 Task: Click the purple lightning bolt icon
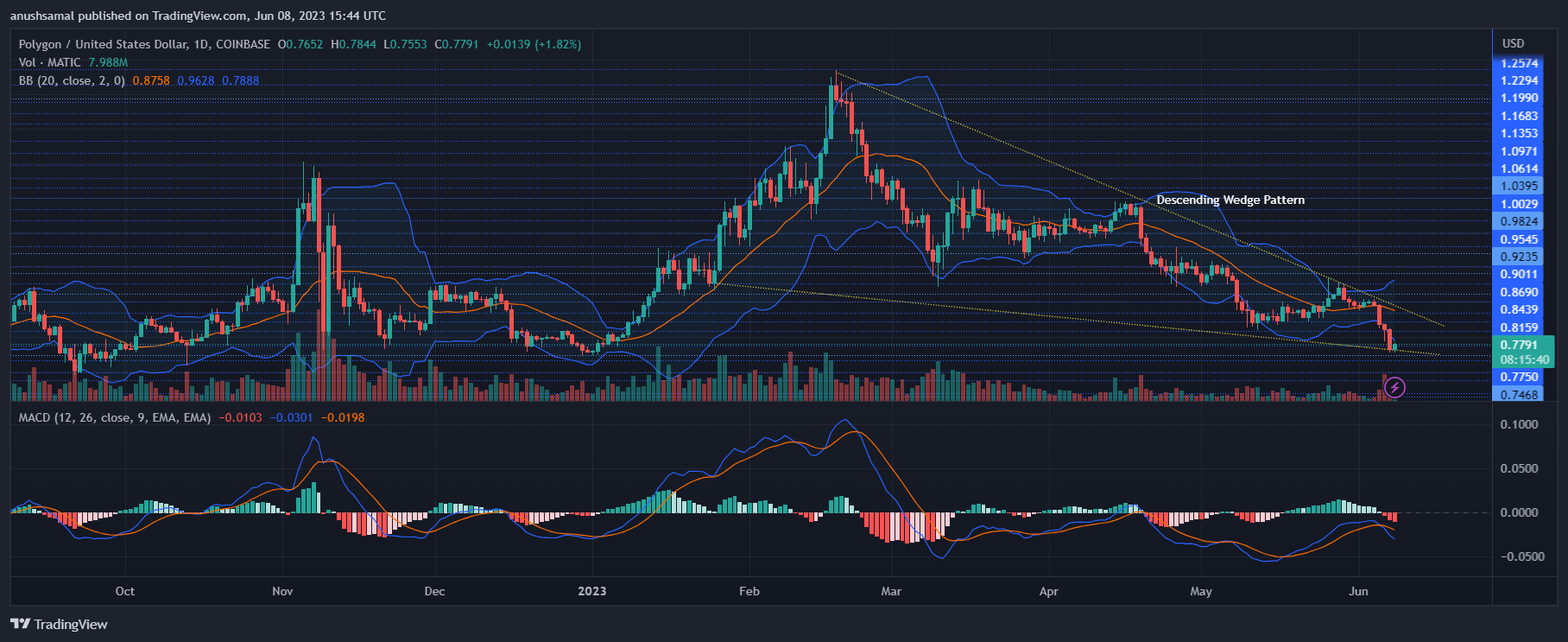[x=1394, y=388]
